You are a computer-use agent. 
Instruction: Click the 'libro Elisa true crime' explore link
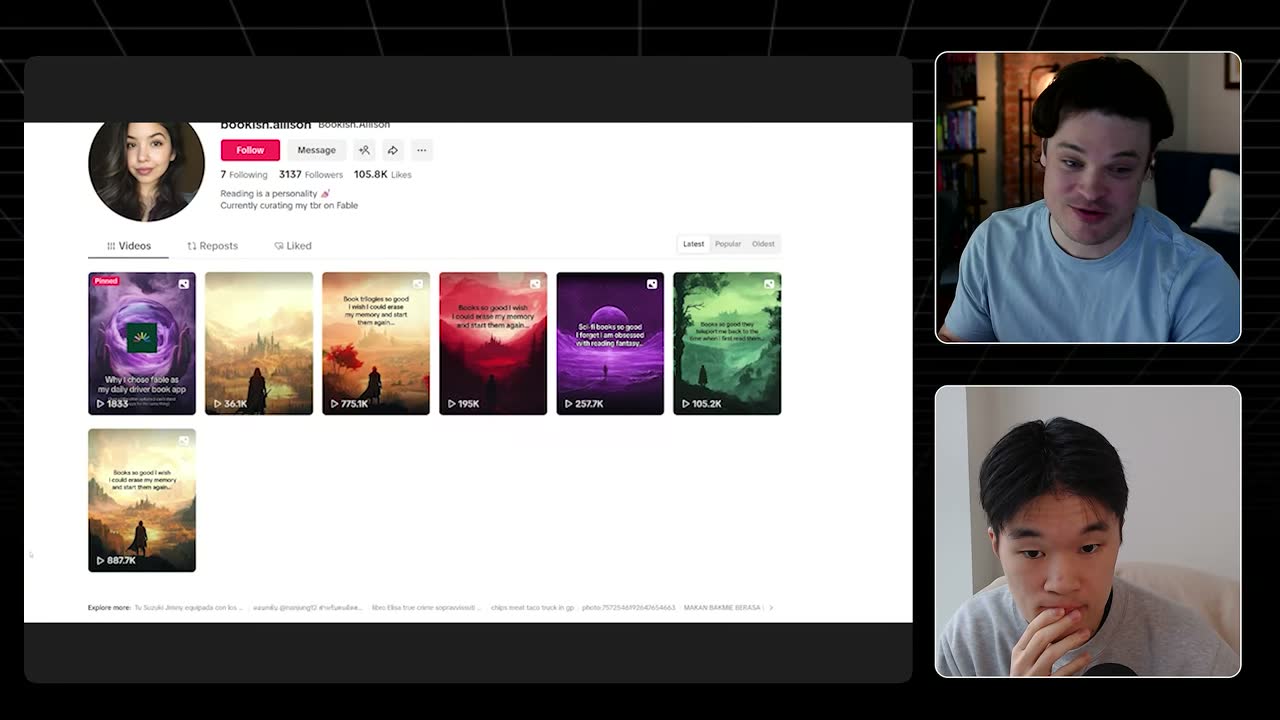tap(426, 607)
